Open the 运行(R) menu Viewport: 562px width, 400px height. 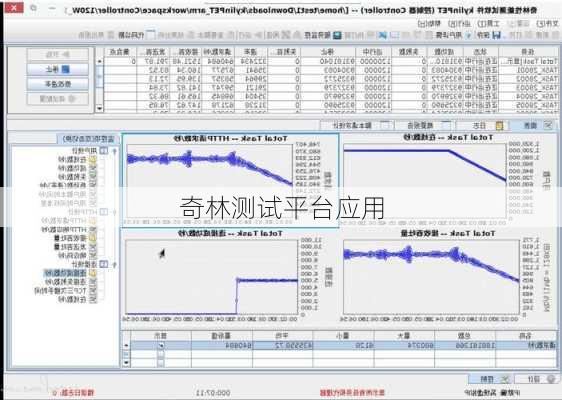459,24
